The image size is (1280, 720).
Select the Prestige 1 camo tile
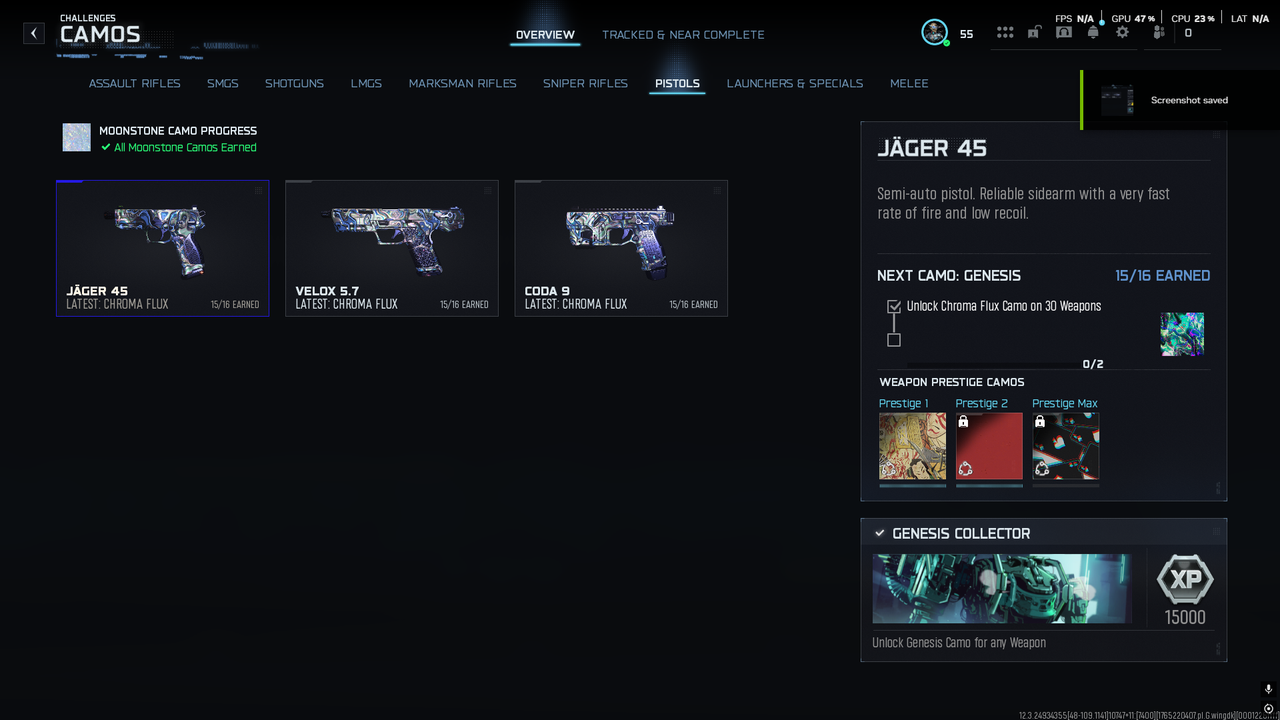[x=912, y=446]
